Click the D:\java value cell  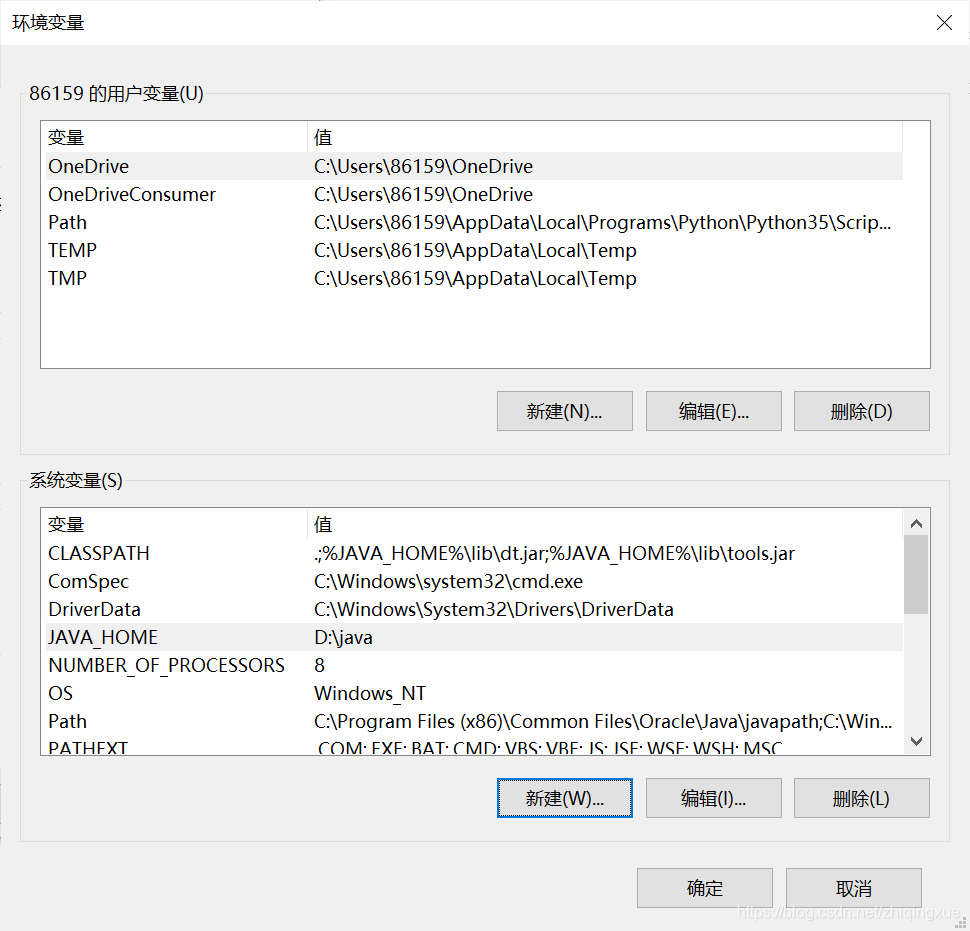343,637
